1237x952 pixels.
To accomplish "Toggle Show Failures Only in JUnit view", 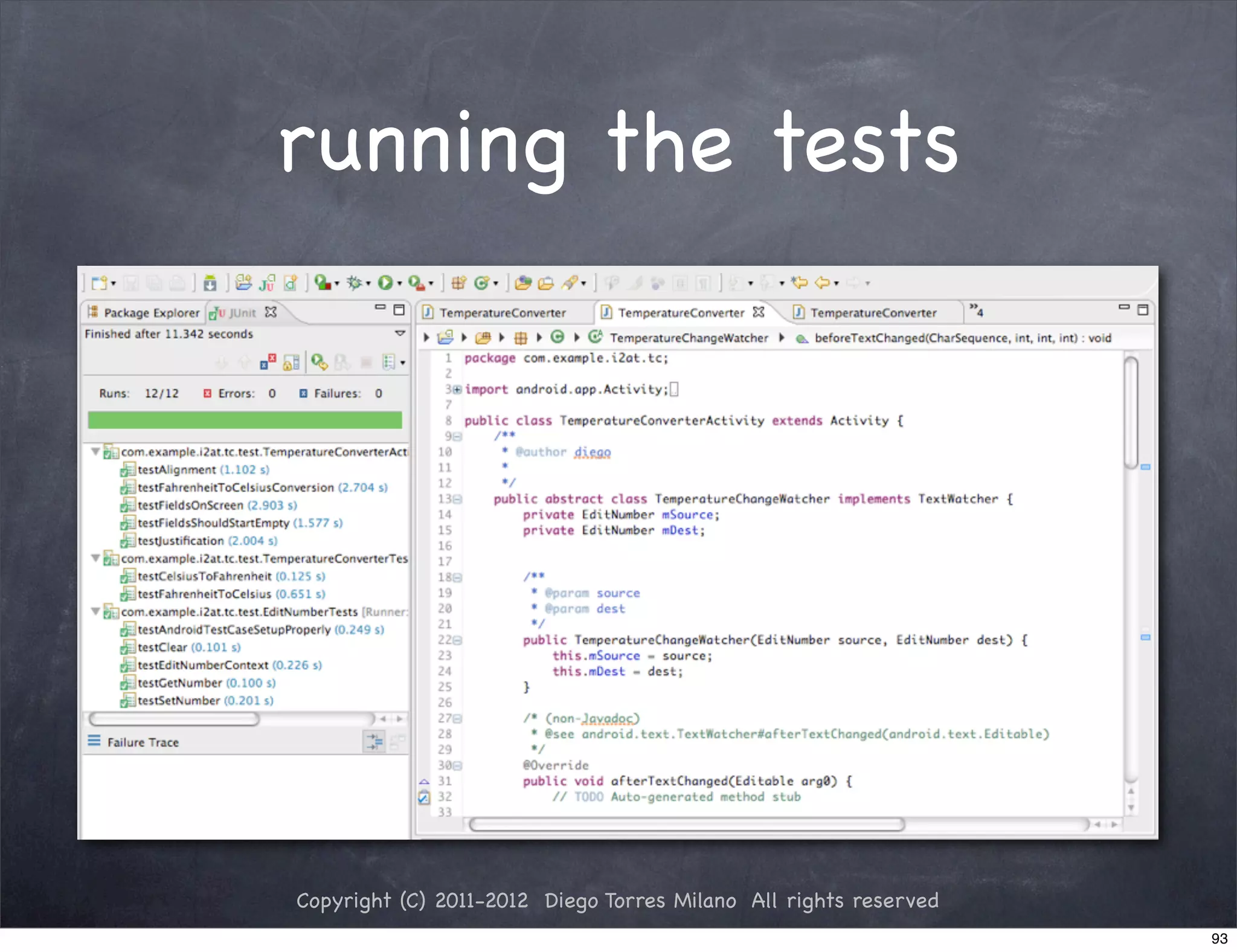I will click(x=268, y=362).
